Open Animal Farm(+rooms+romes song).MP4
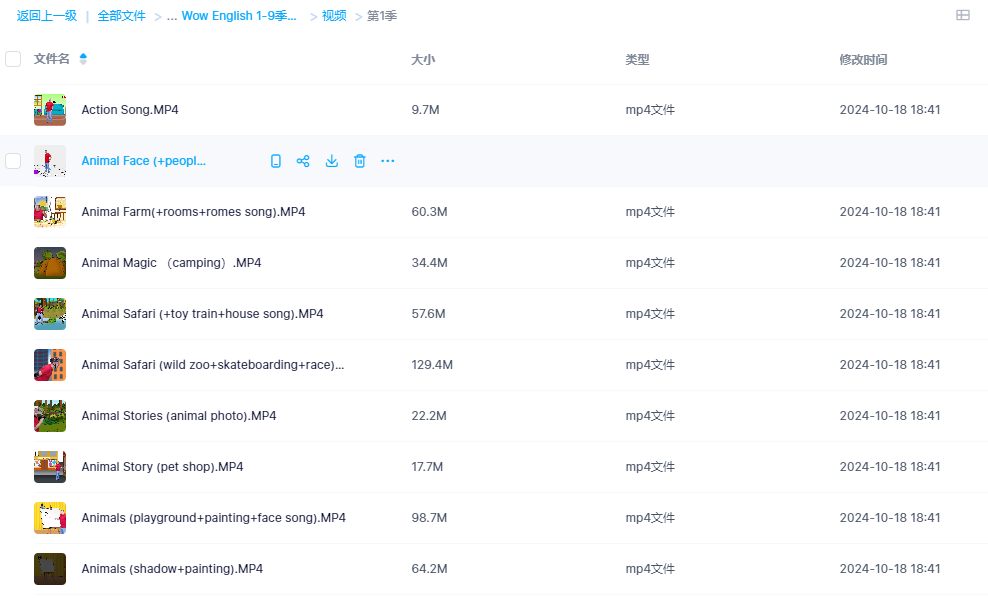Viewport: 988px width, 605px height. [x=193, y=212]
